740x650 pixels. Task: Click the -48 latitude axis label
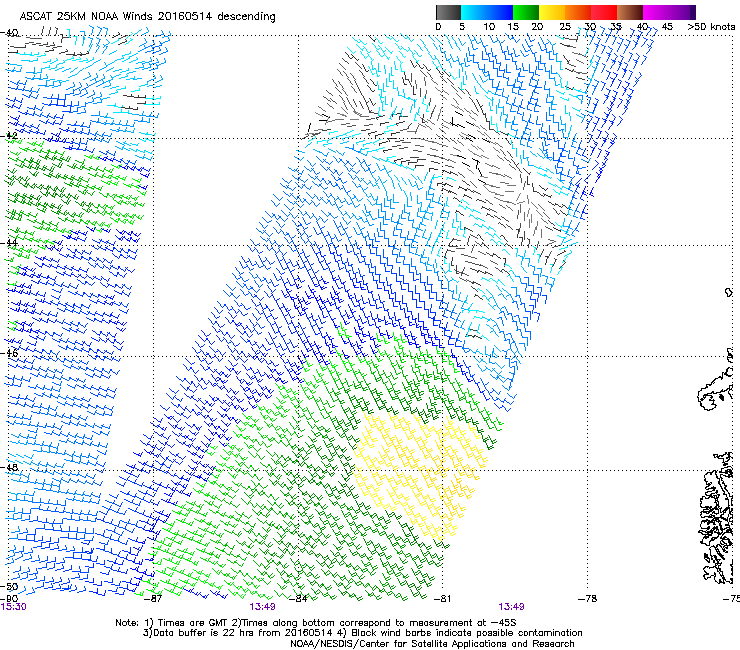10,467
